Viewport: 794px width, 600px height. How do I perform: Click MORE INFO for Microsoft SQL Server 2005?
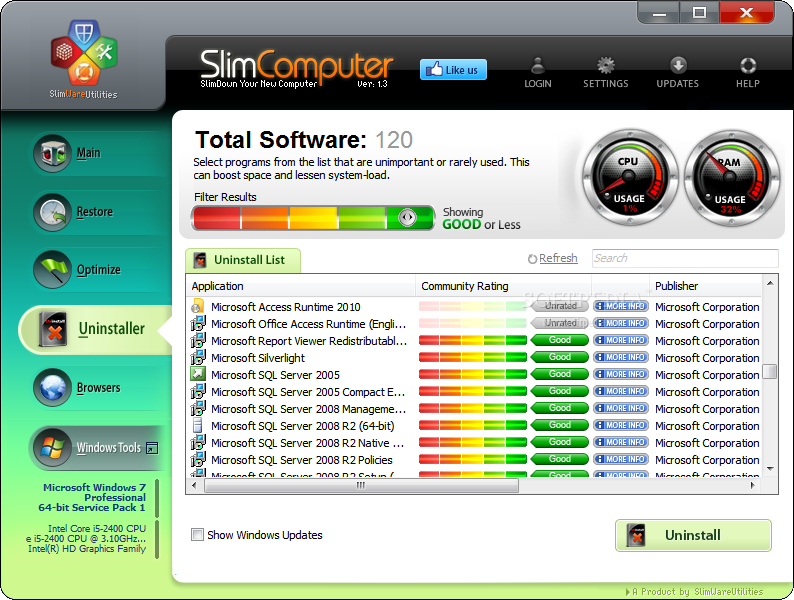point(621,374)
